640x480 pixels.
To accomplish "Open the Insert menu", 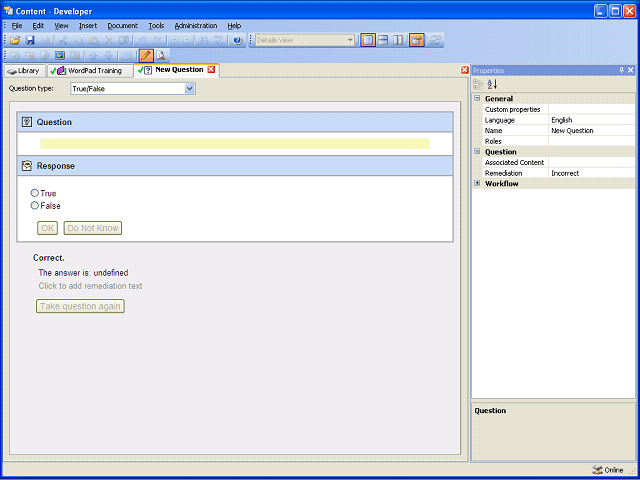I will 88,25.
